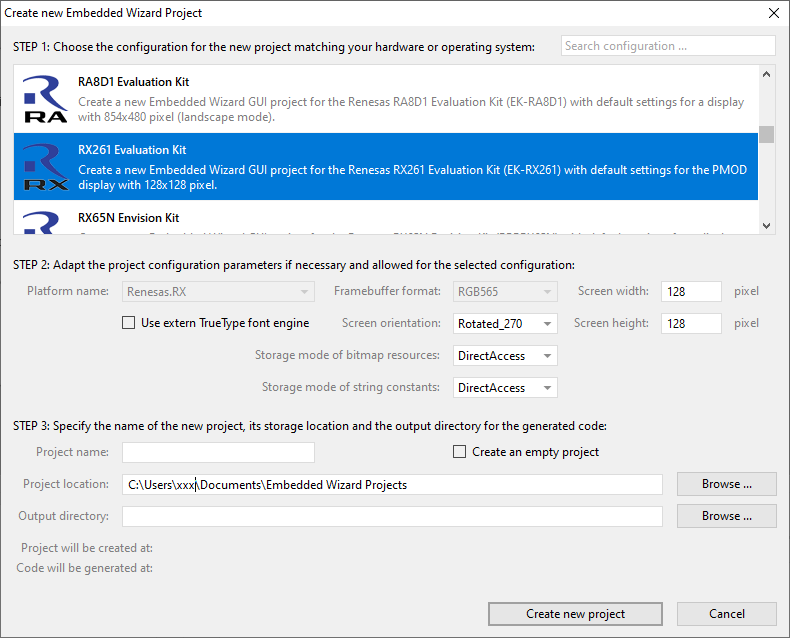Click the Project name text field
Image resolution: width=790 pixels, height=638 pixels.
[218, 452]
